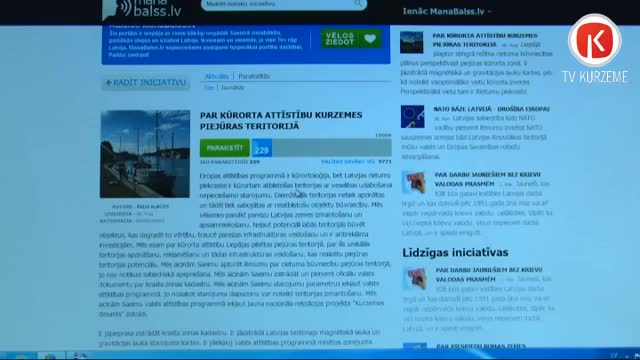
Task: Open sidebar link Par kūrorta attīstību Kurzemes piejūras
Action: (485, 40)
